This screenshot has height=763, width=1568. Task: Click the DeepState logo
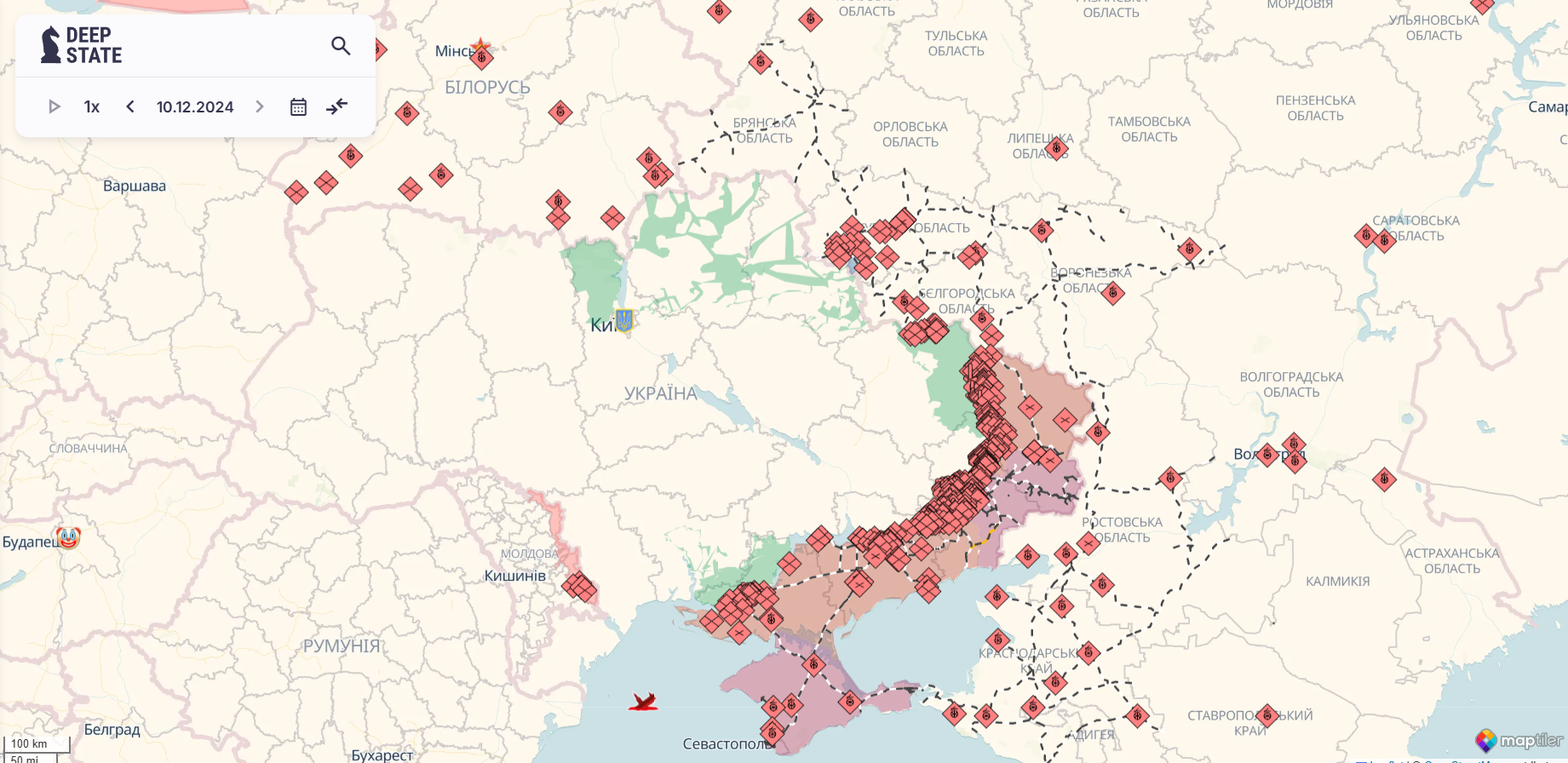(82, 45)
